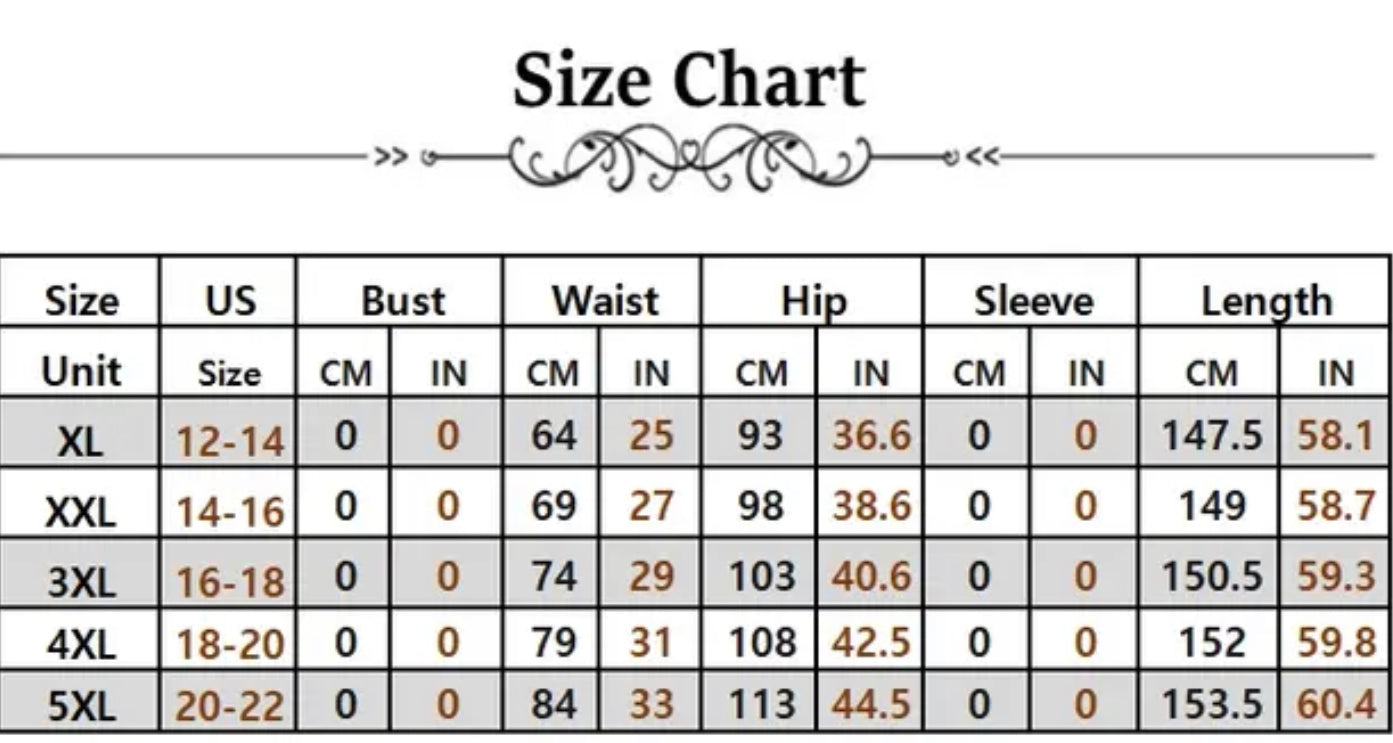
Task: Click the Hip column header
Action: 814,301
